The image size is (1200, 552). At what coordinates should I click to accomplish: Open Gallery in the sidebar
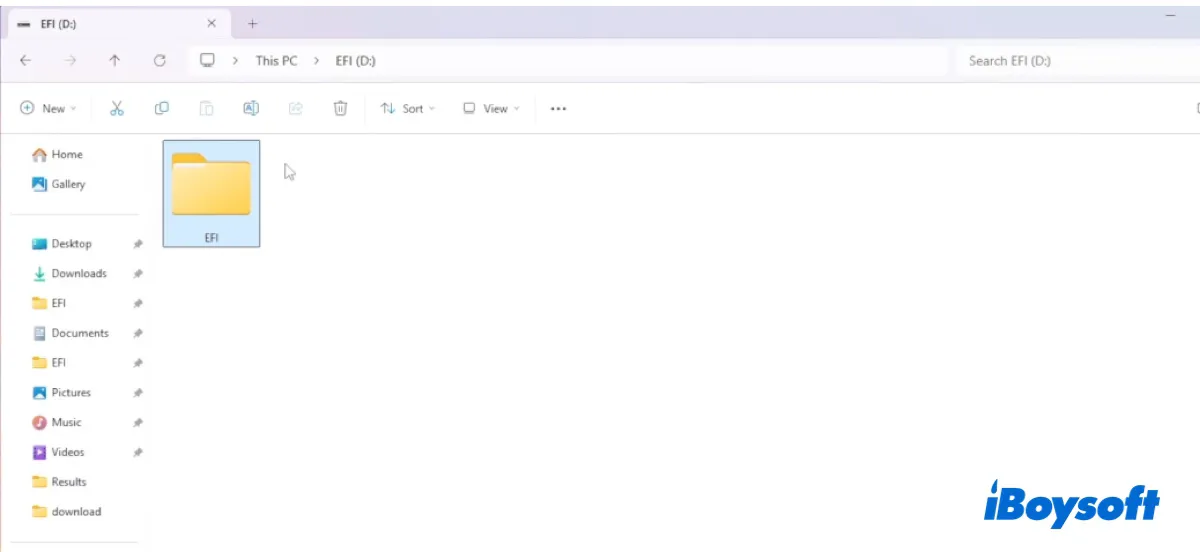pyautogui.click(x=58, y=184)
